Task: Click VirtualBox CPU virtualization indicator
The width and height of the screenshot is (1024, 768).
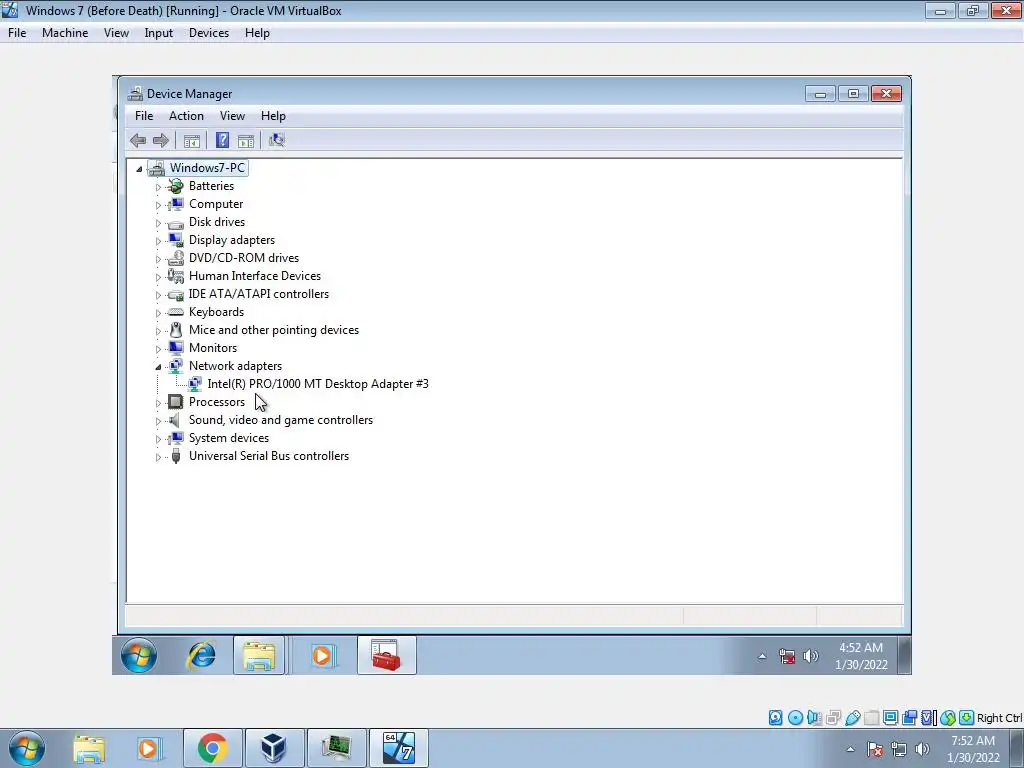Action: click(x=928, y=718)
